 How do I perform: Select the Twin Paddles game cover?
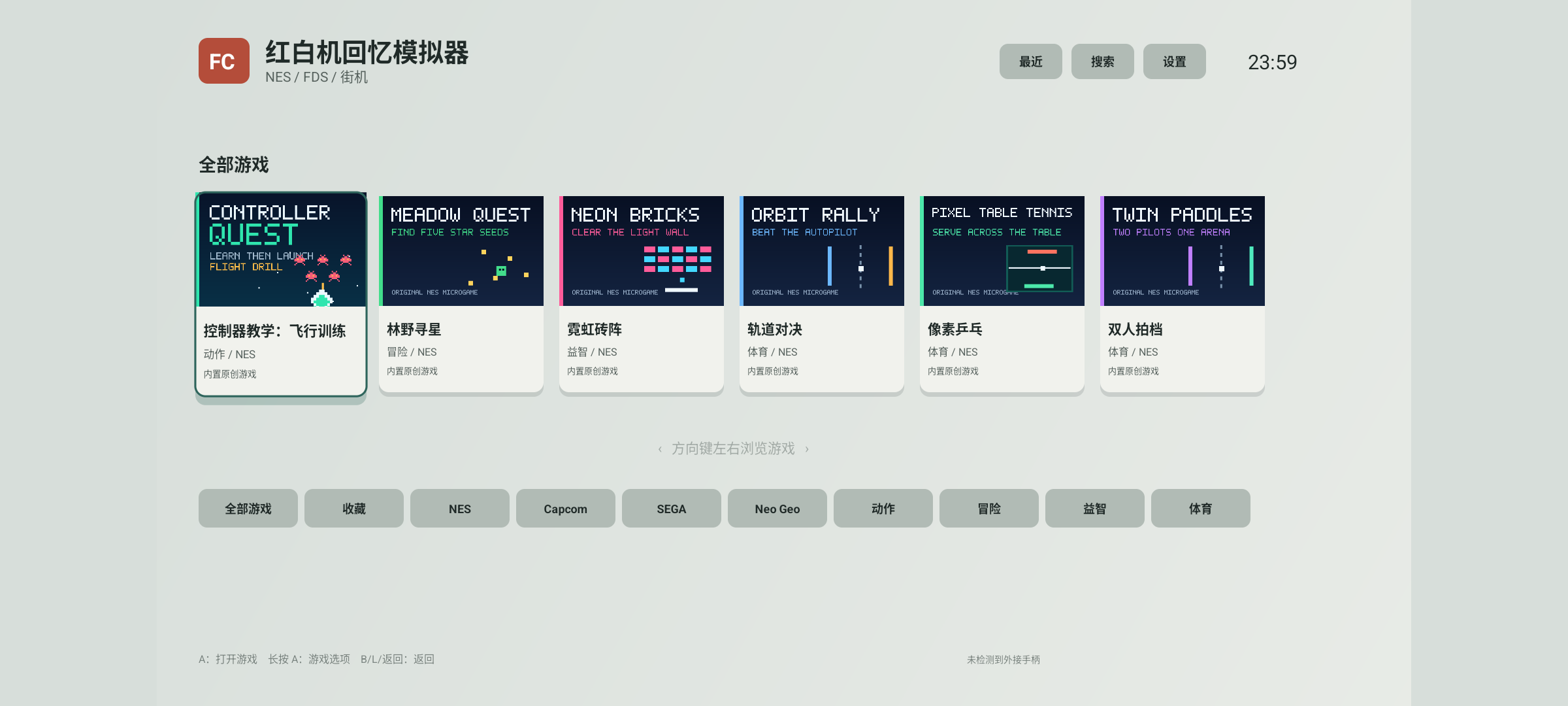point(1183,251)
